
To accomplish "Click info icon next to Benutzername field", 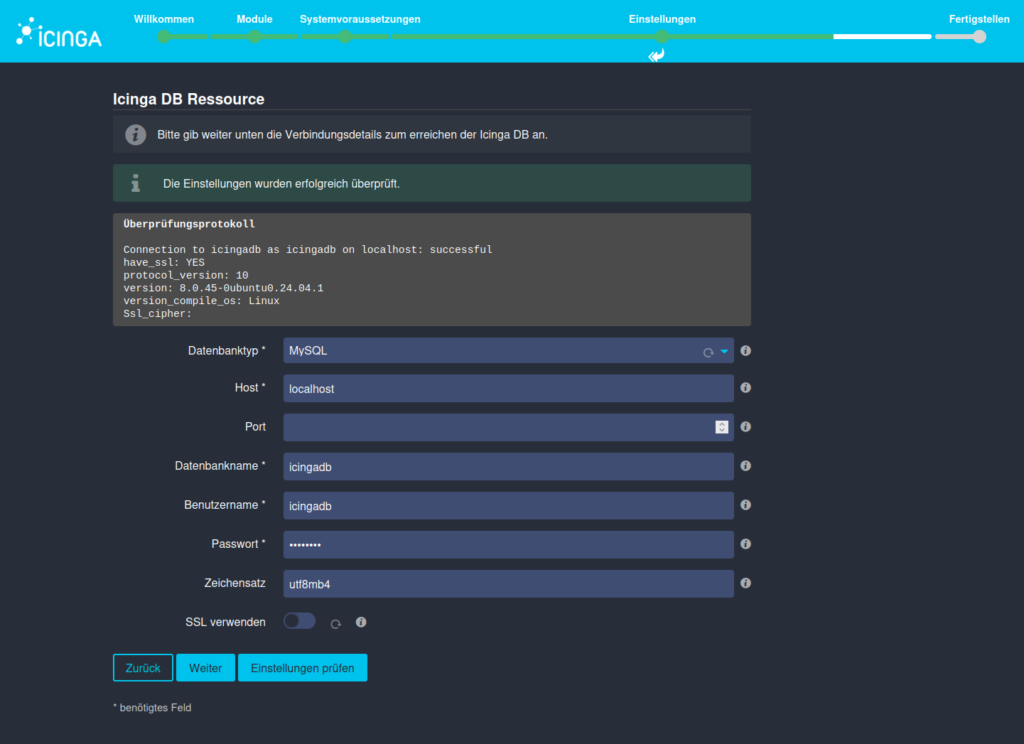I will click(x=746, y=505).
